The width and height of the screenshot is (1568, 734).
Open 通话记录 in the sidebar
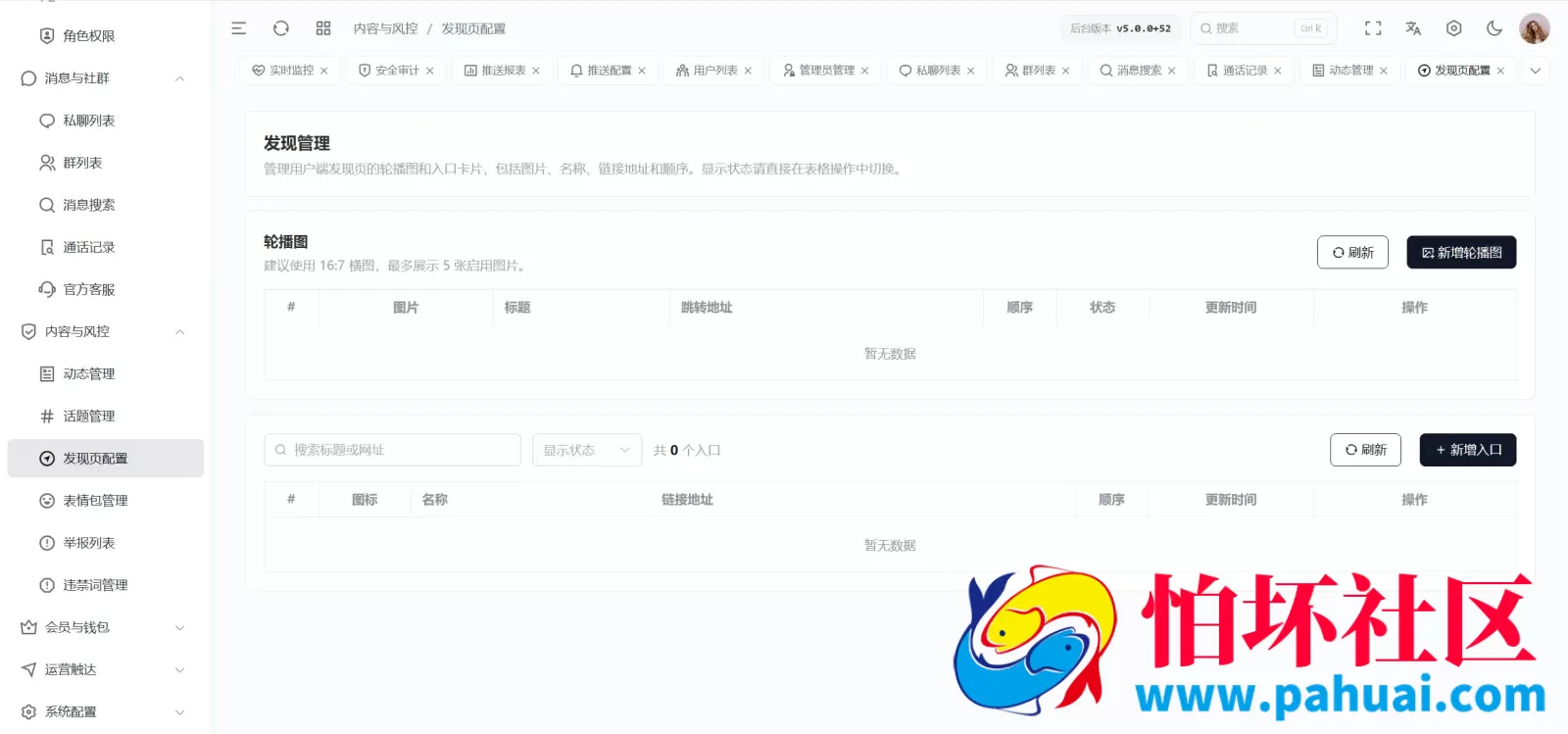(106, 247)
